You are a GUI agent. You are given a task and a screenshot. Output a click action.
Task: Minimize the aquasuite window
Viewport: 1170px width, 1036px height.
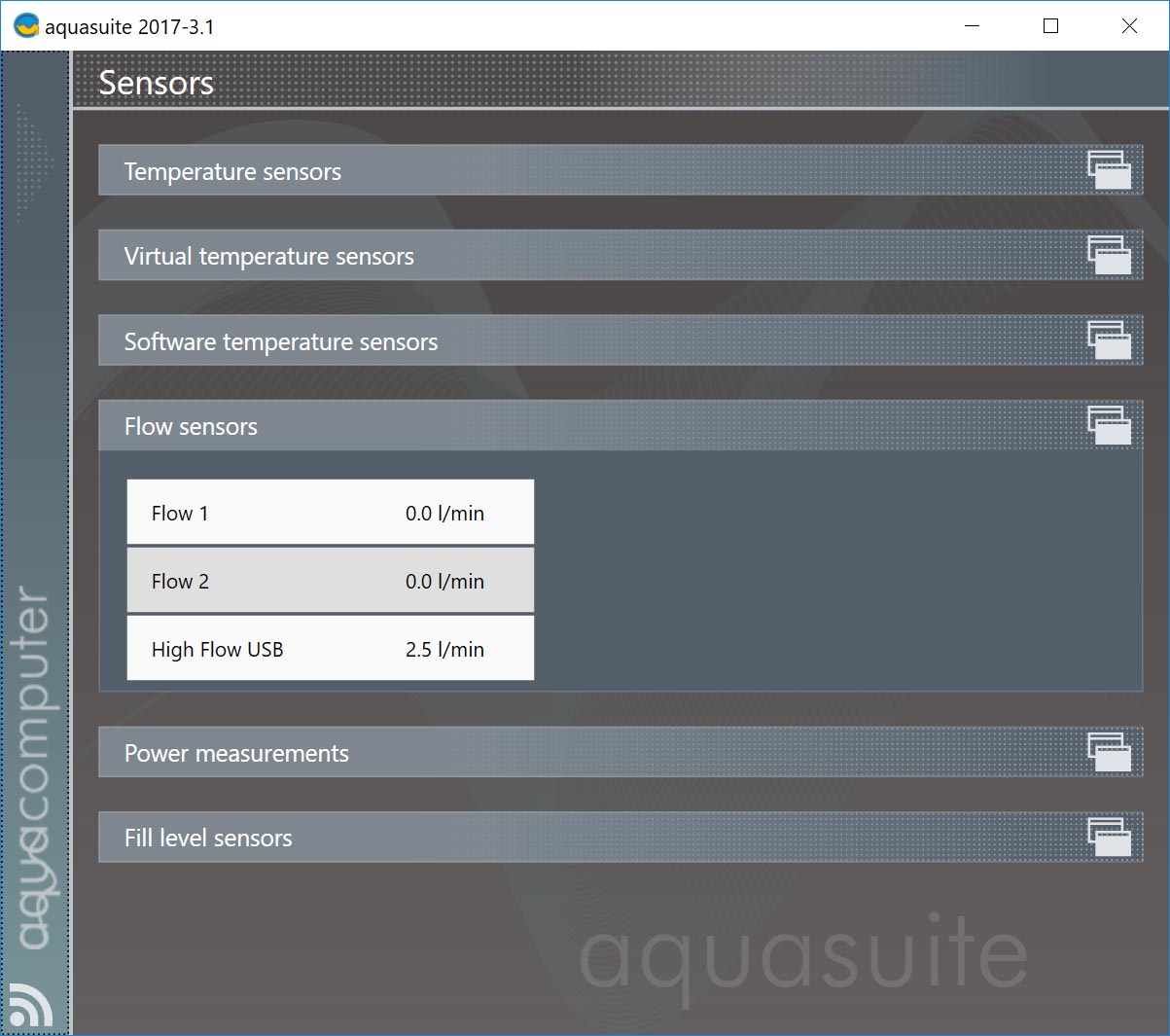[x=972, y=26]
